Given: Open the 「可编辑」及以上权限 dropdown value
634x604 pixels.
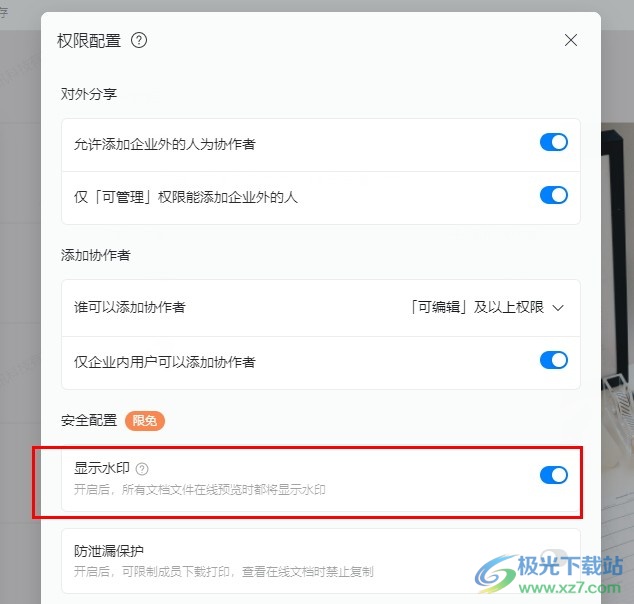Looking at the screenshot, I should (477, 307).
